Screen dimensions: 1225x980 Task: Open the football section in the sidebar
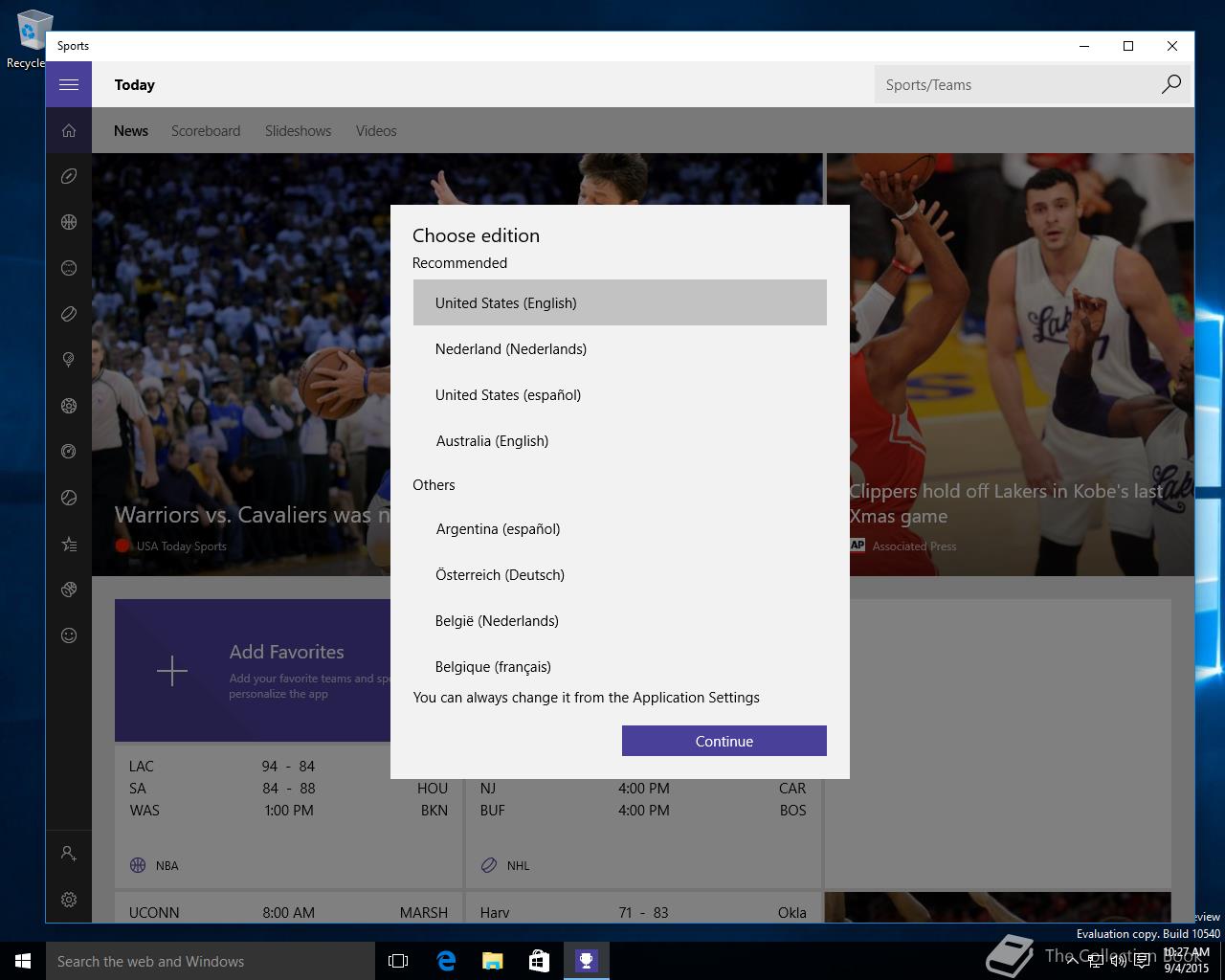pos(69,176)
